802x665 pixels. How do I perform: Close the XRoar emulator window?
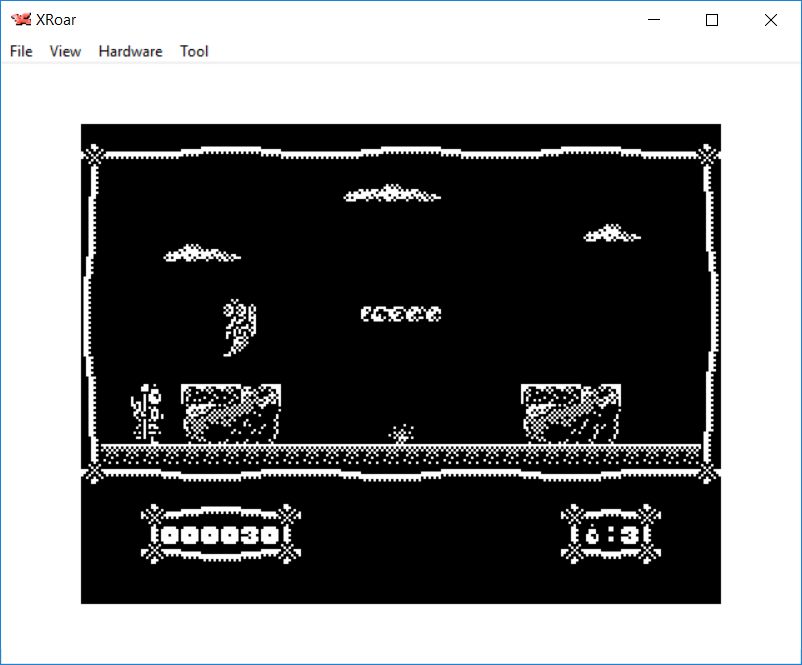(x=770, y=20)
